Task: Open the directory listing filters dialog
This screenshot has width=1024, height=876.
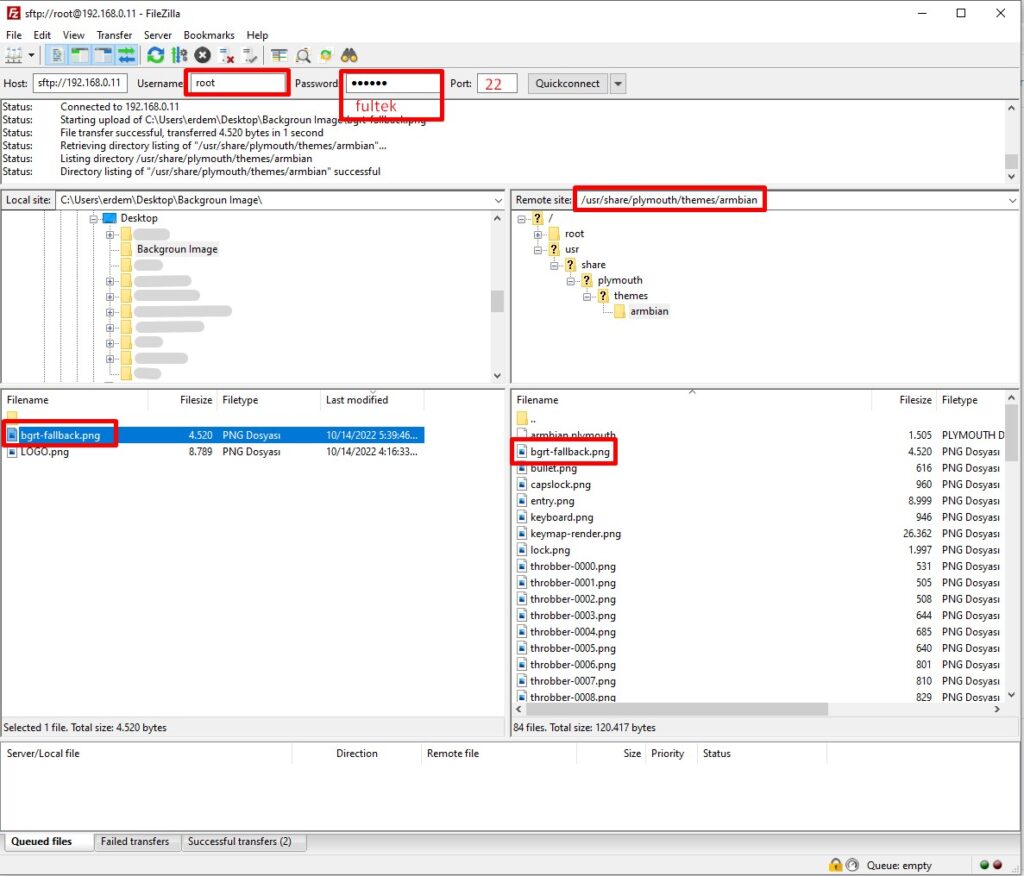Action: click(x=279, y=55)
